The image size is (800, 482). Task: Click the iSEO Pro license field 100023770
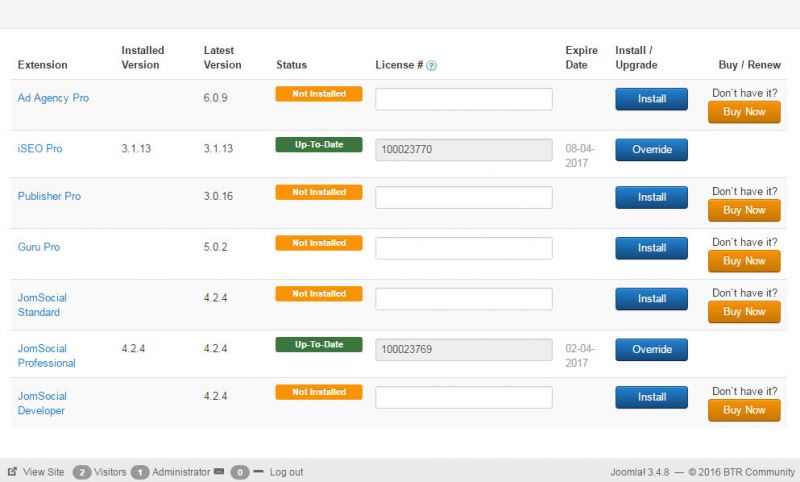pyautogui.click(x=464, y=149)
